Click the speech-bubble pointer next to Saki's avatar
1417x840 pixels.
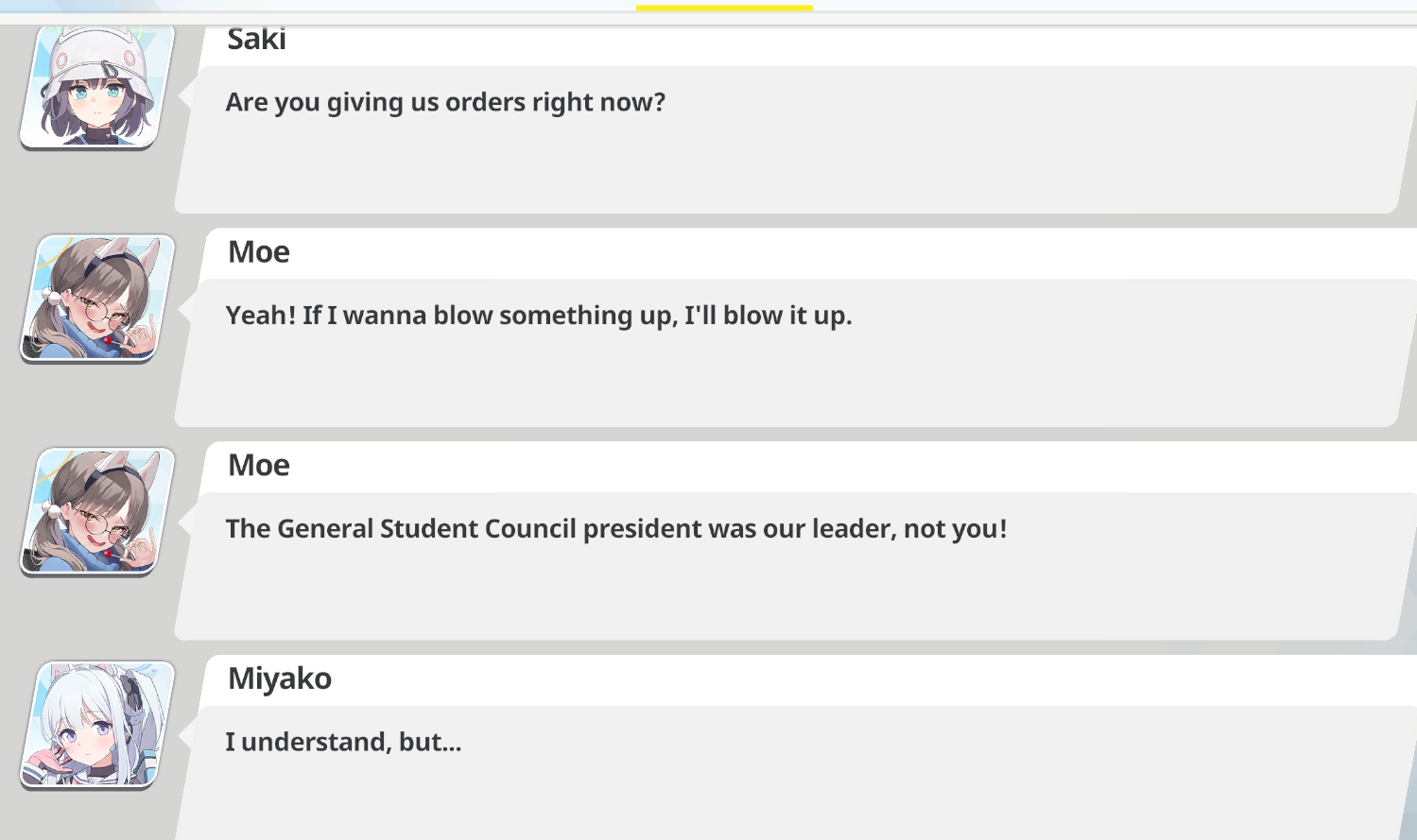[186, 92]
